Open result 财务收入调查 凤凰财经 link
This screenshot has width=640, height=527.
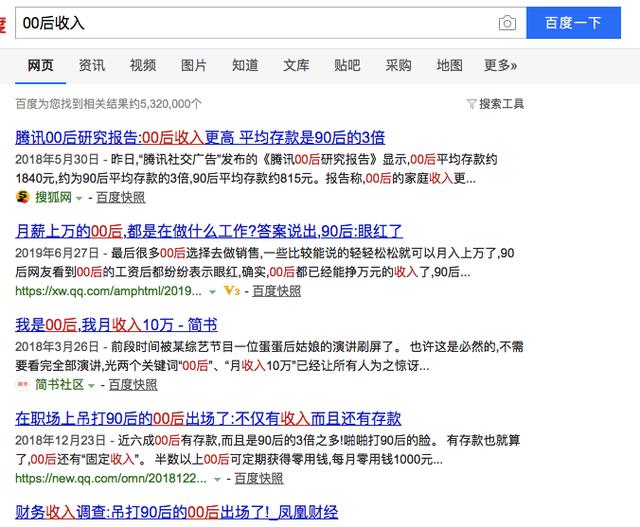[x=177, y=512]
